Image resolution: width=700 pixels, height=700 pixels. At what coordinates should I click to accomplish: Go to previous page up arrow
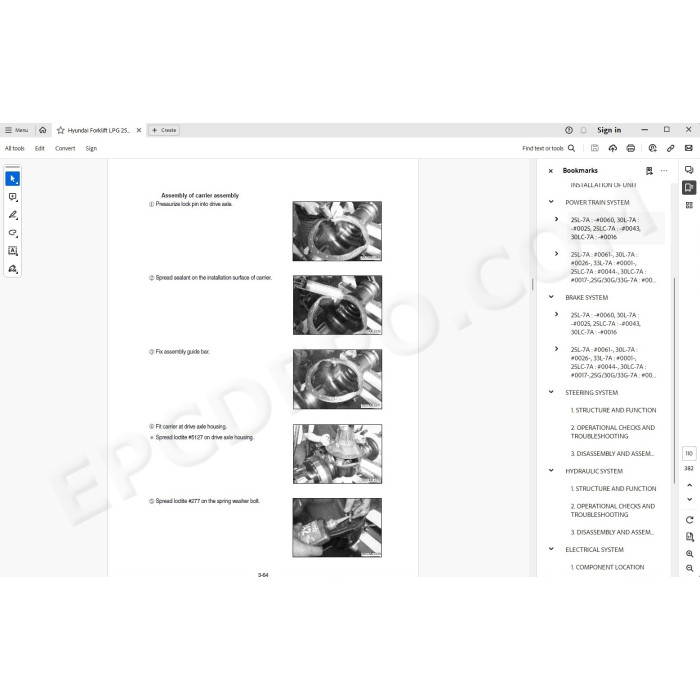click(x=689, y=485)
